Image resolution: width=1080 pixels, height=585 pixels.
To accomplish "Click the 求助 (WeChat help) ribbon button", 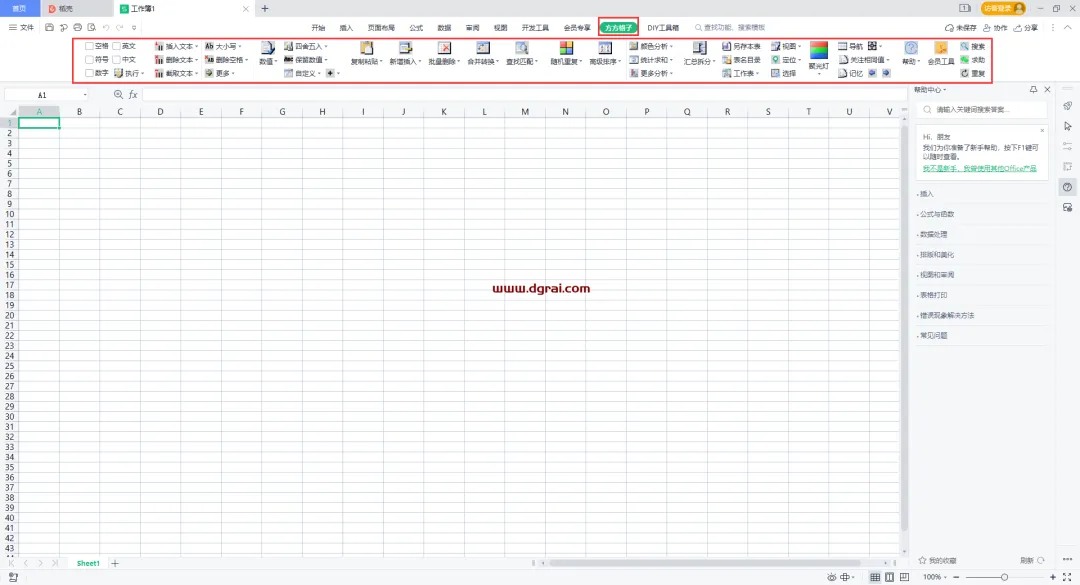I will click(x=973, y=60).
